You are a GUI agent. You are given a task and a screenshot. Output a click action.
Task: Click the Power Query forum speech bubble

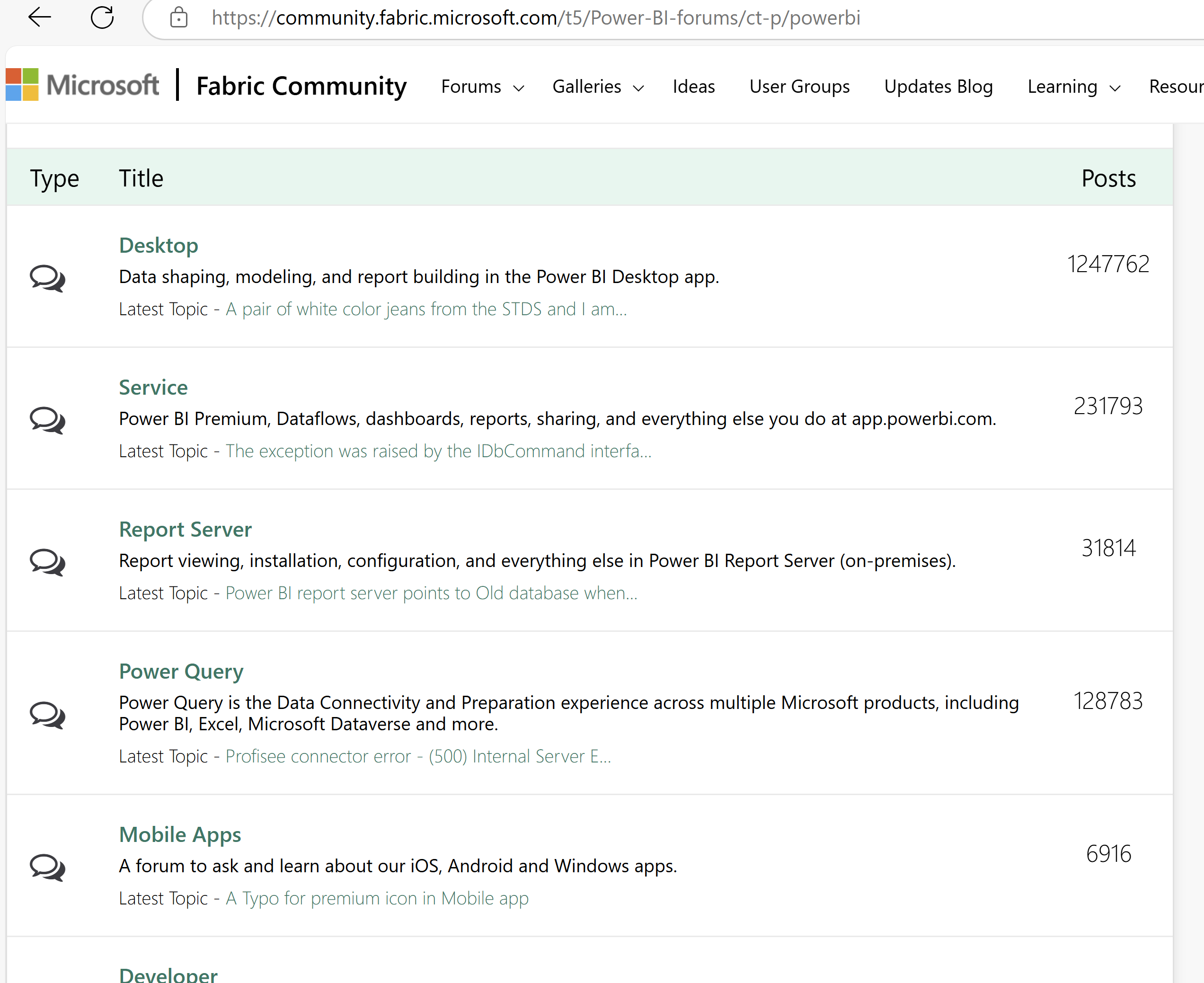pyautogui.click(x=48, y=715)
